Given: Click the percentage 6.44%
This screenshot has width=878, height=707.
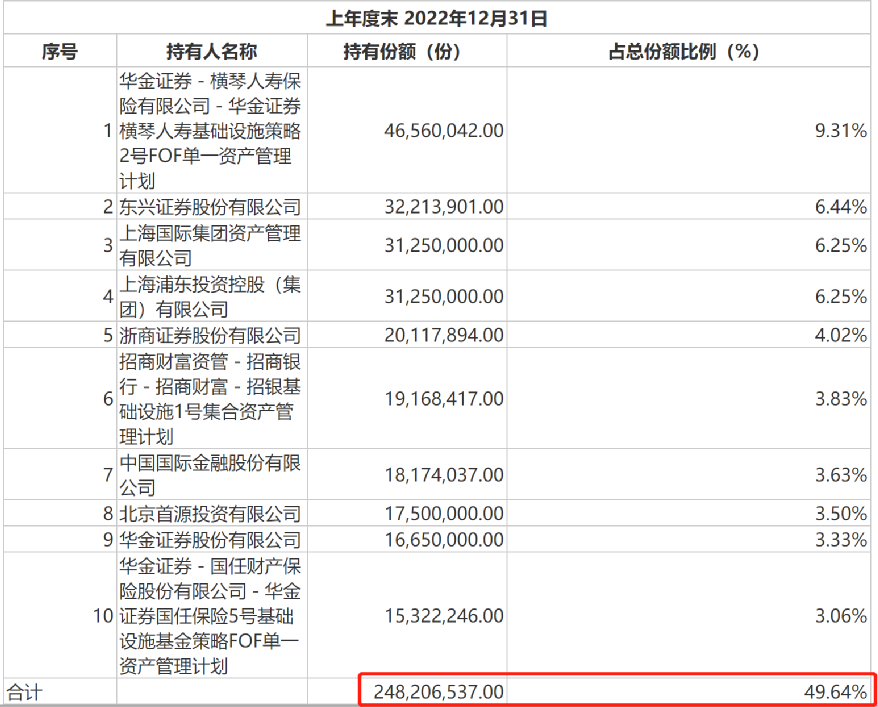Looking at the screenshot, I should click(840, 207).
